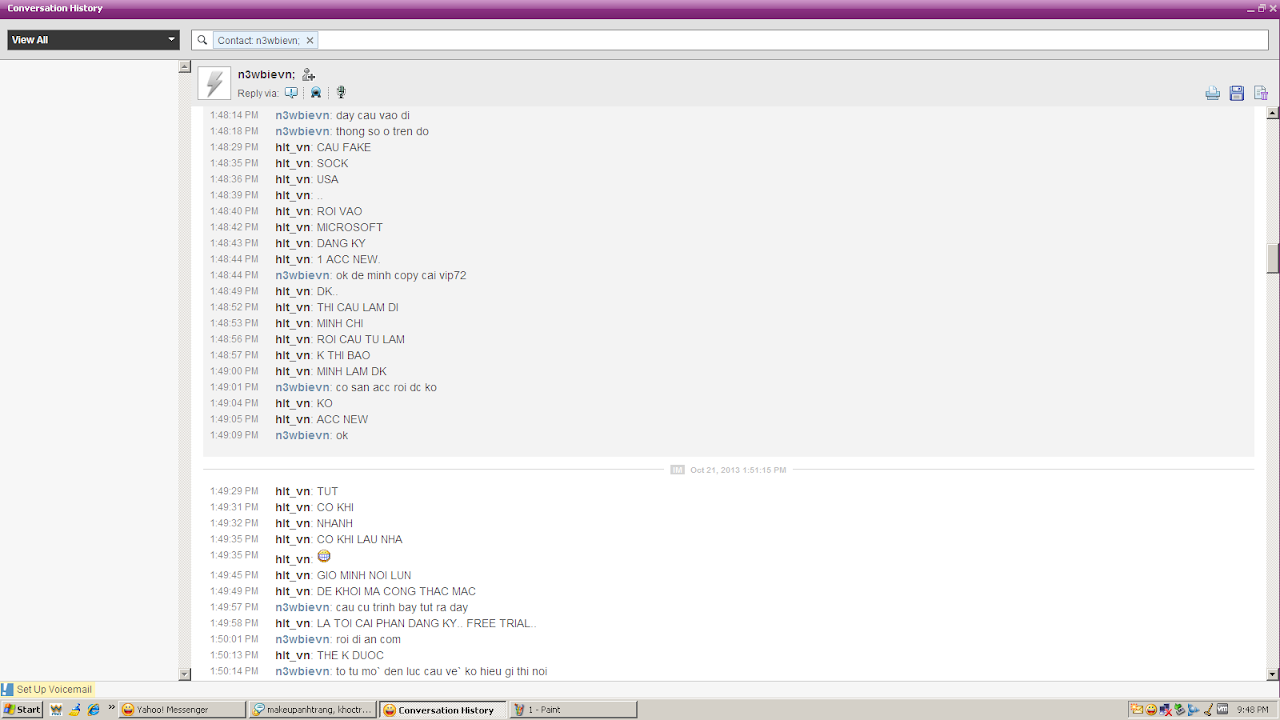Click message '1 ACC NEW.'
The height and width of the screenshot is (720, 1280).
pos(349,259)
